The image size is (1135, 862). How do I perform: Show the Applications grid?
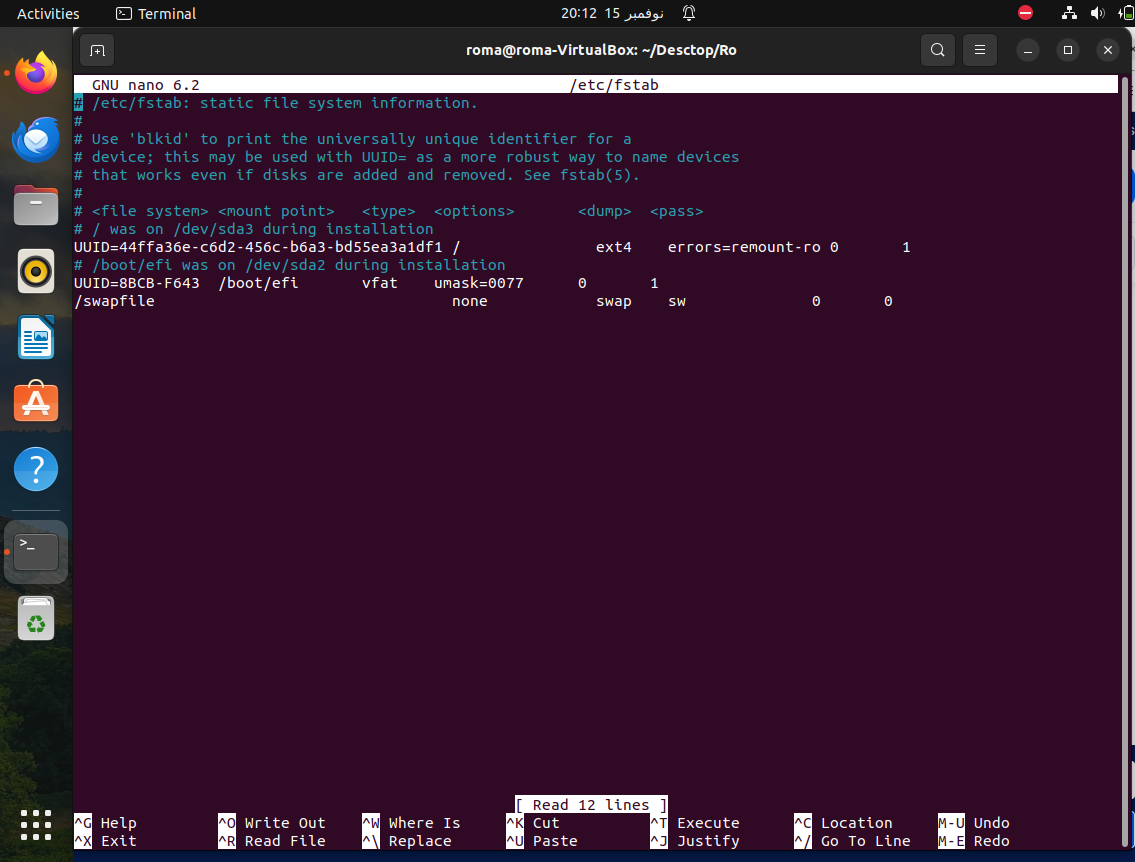click(x=36, y=825)
